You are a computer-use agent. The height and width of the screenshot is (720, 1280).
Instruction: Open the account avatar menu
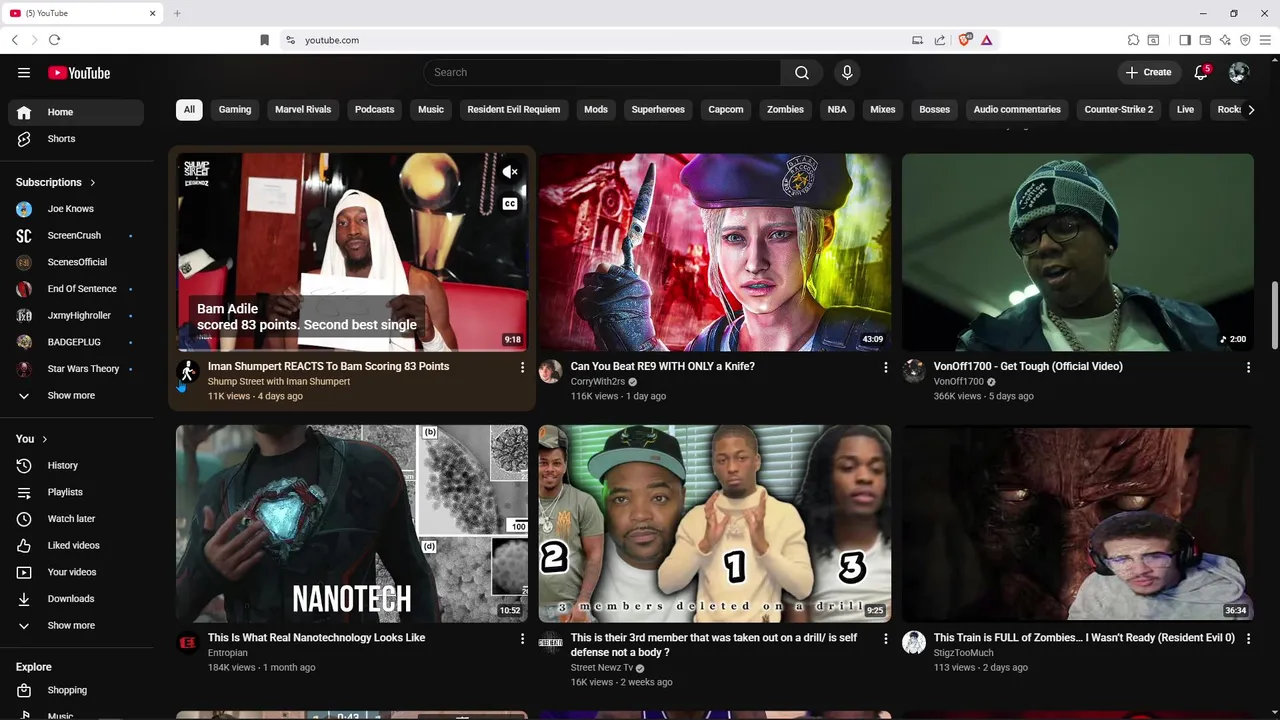point(1239,73)
